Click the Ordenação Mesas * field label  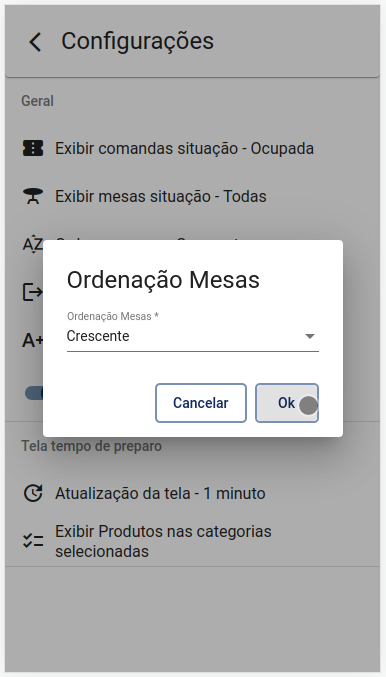click(x=113, y=316)
